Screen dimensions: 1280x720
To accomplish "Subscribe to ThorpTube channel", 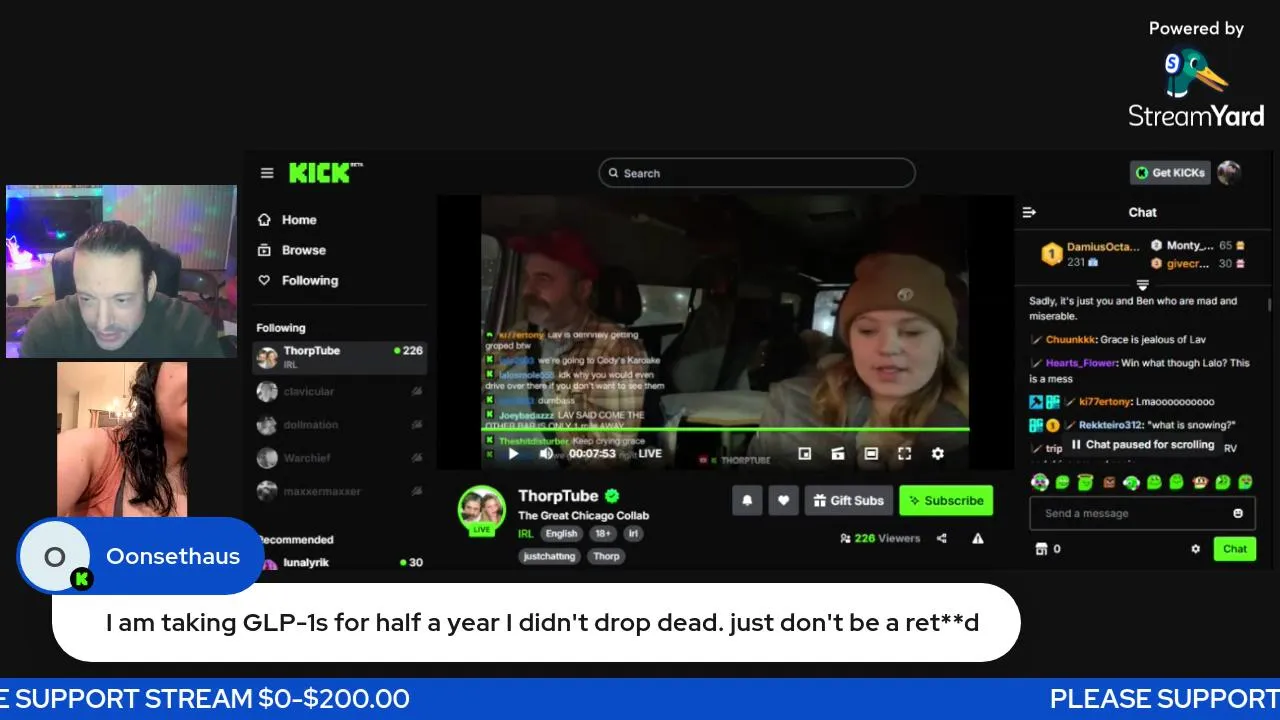I will [x=946, y=500].
